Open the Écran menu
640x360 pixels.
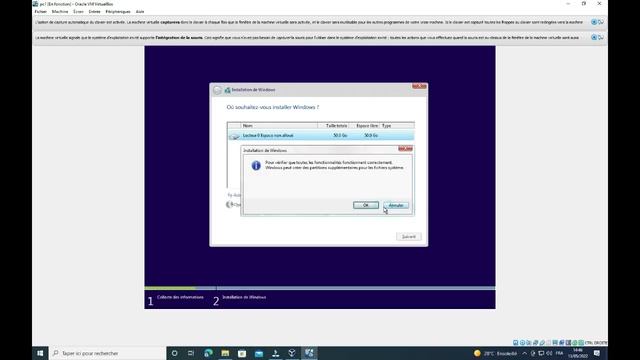click(x=78, y=11)
